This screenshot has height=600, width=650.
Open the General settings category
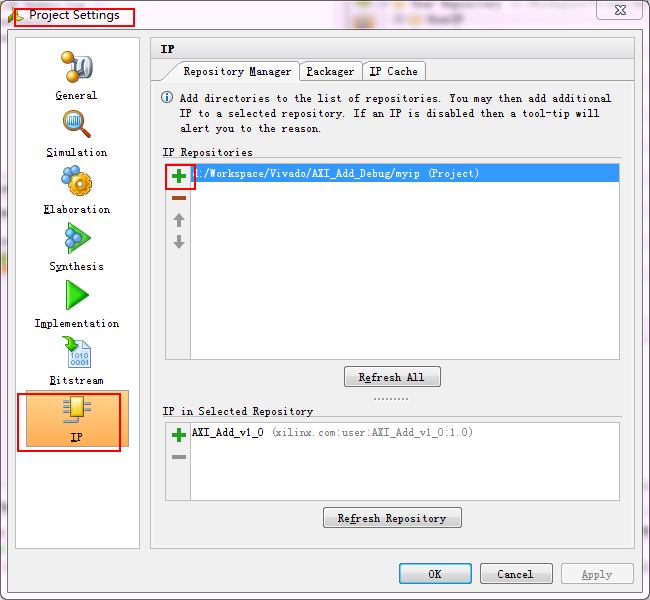click(77, 76)
